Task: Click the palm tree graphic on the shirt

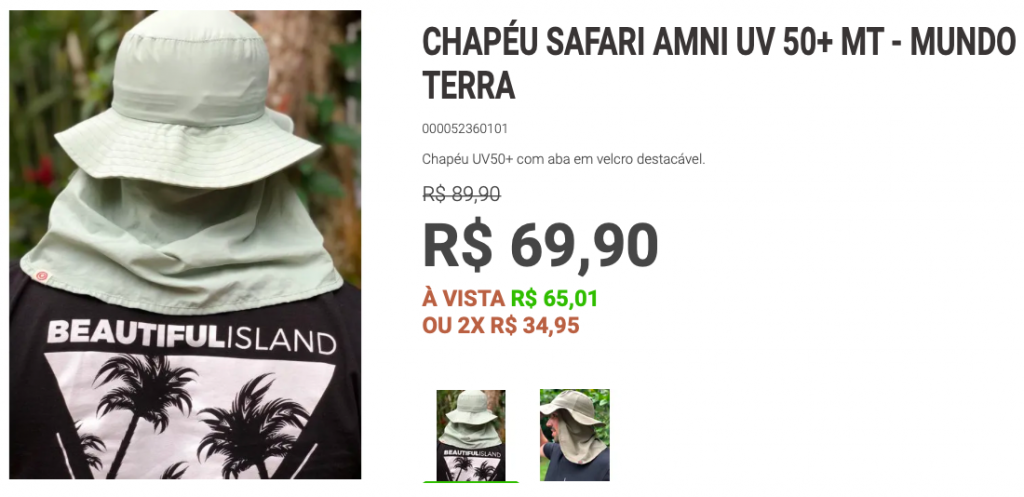Action: click(145, 406)
